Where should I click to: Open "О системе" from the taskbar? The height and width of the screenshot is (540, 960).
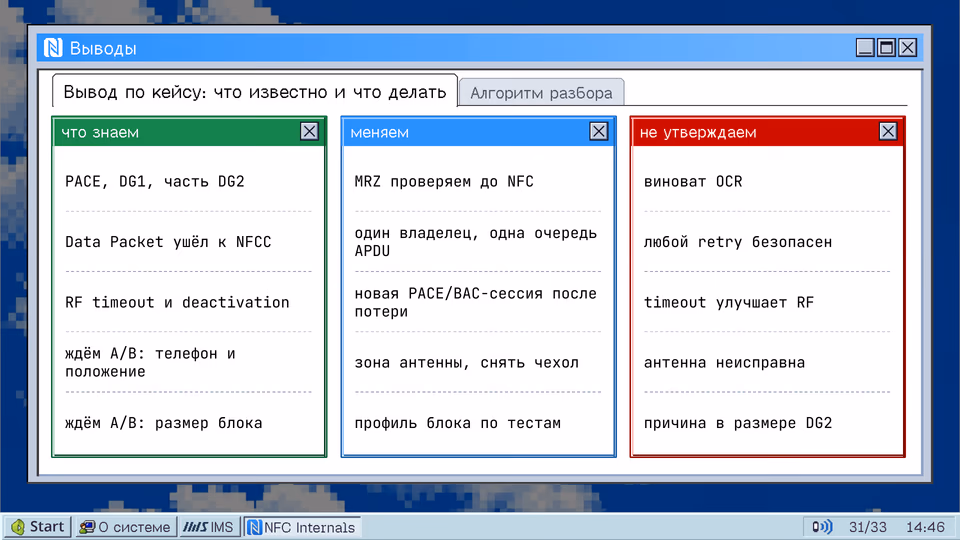pyautogui.click(x=126, y=527)
